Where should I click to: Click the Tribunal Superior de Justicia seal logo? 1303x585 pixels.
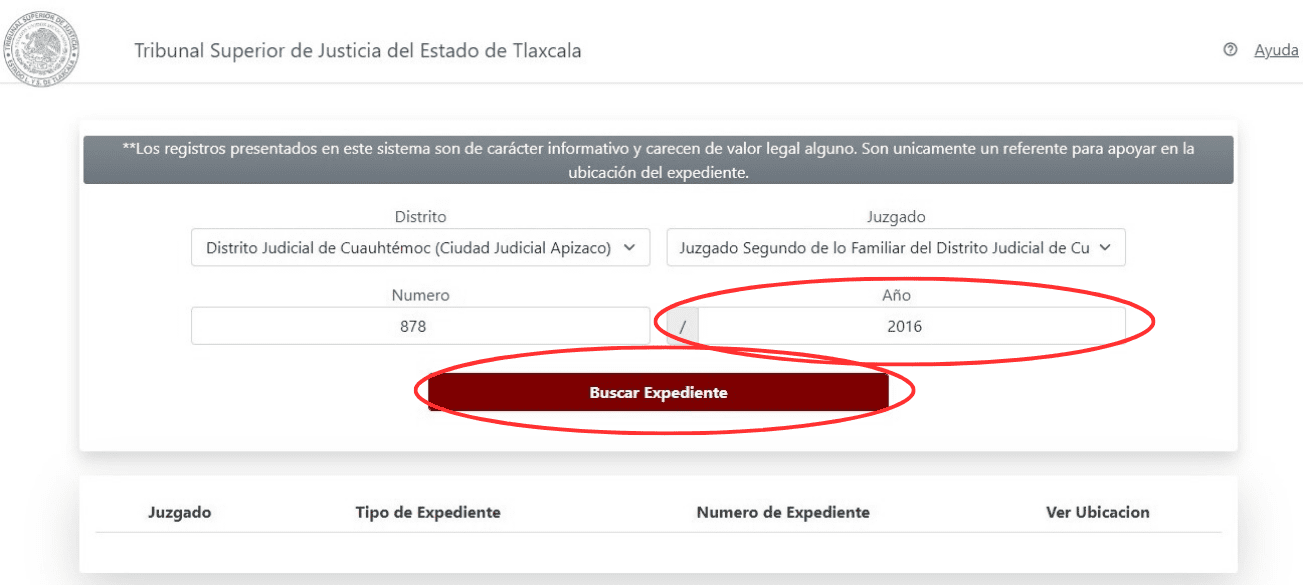click(x=43, y=49)
